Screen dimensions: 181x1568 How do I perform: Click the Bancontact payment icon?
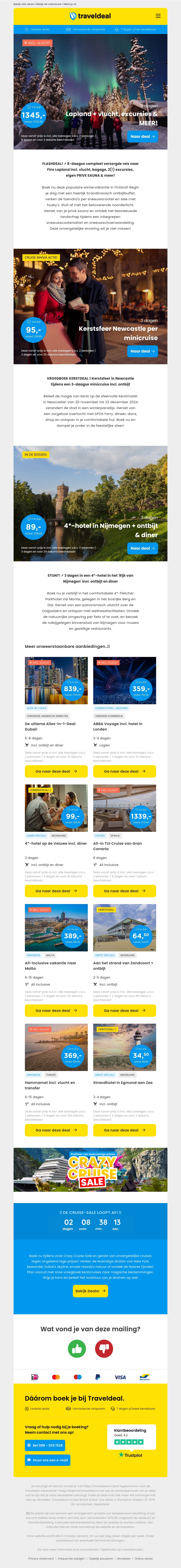145,1377
